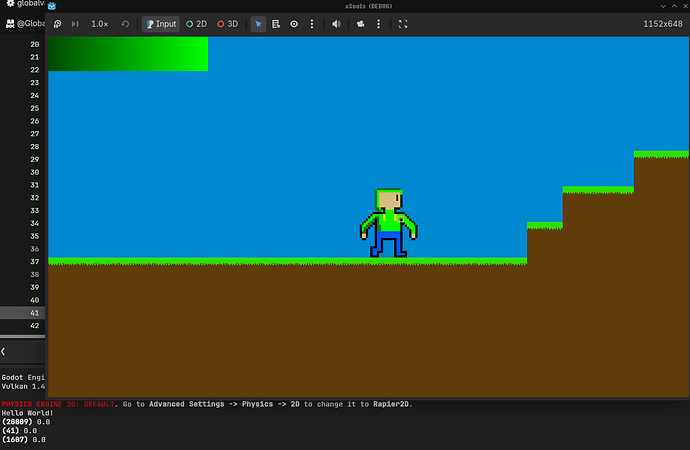
Task: Click line number 20 in script gutter
Action: tap(35, 44)
